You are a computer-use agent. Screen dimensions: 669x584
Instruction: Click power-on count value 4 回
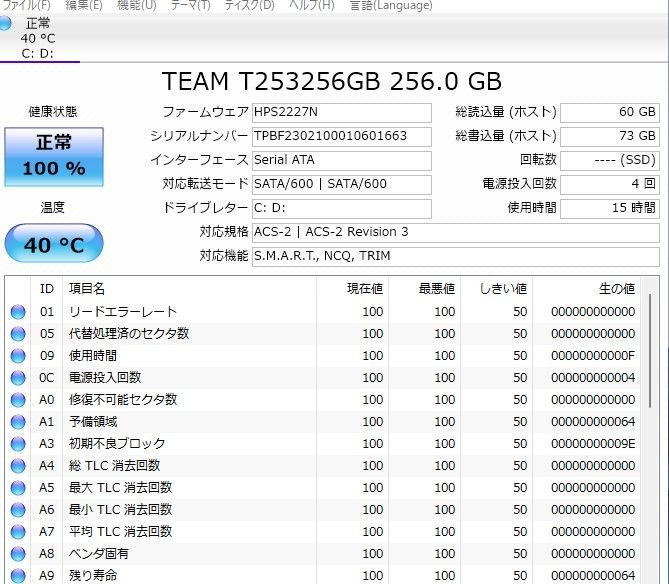(x=610, y=184)
